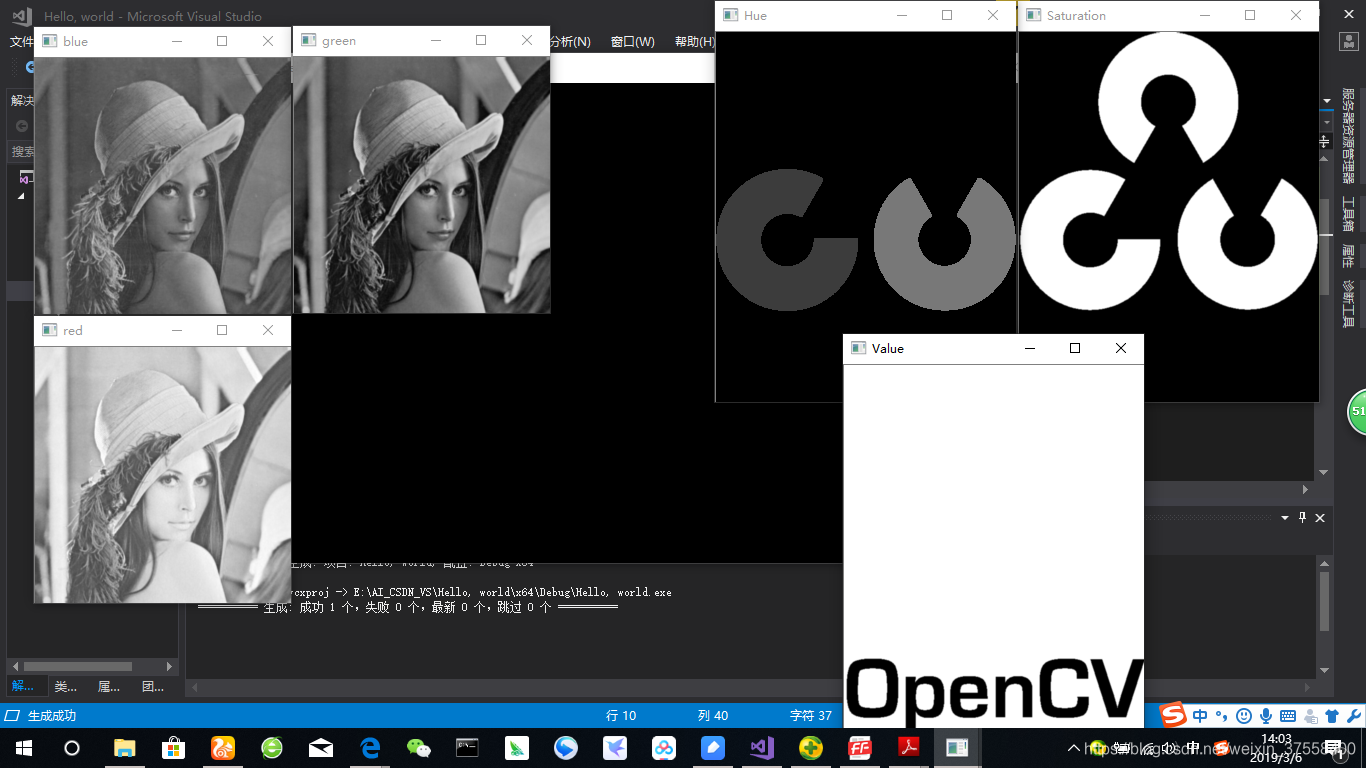The height and width of the screenshot is (768, 1366).
Task: Switch to the 属... property manager bottom tab
Action: [x=109, y=687]
